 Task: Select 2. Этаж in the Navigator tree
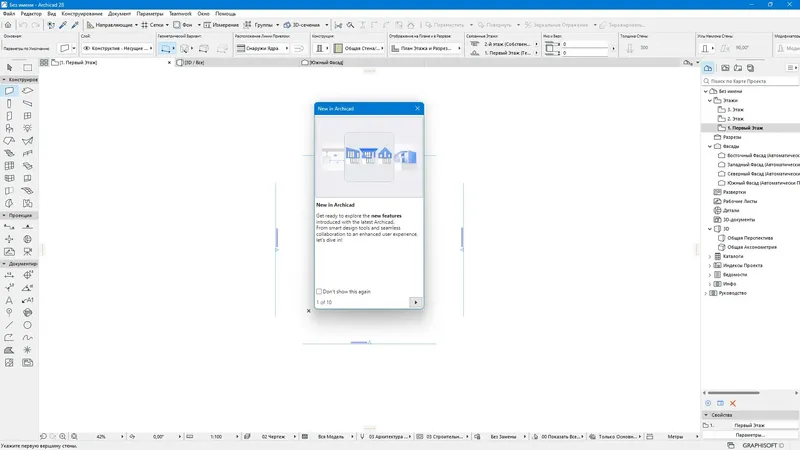tap(735, 119)
